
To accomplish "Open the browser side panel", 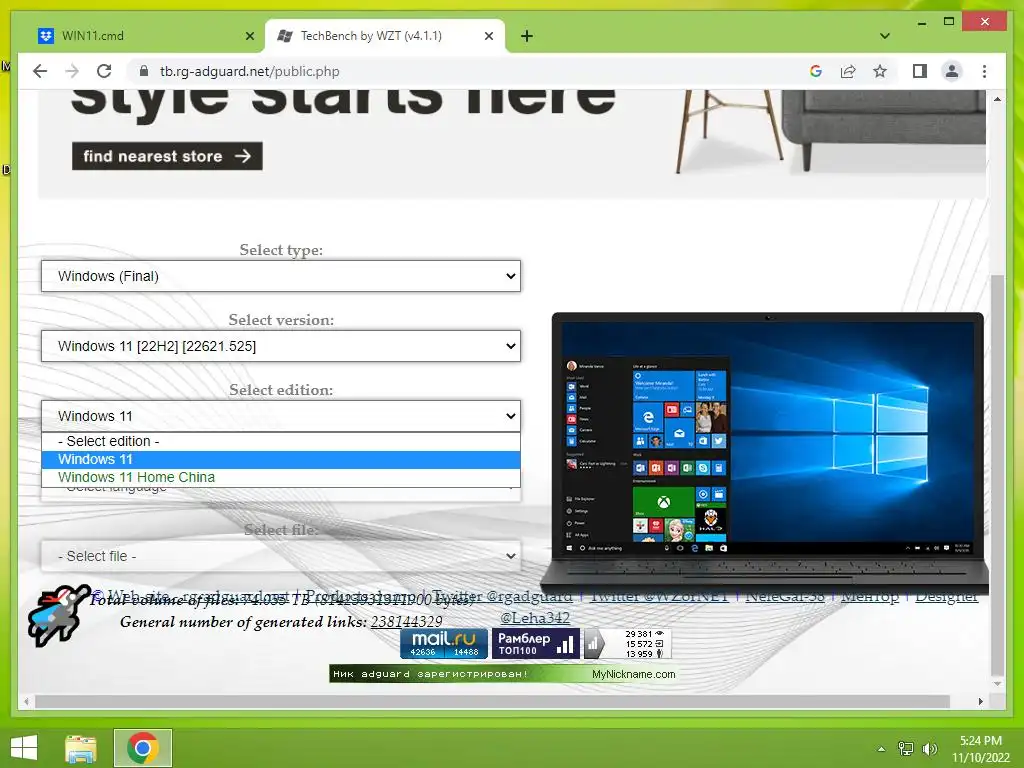I will pyautogui.click(x=920, y=71).
